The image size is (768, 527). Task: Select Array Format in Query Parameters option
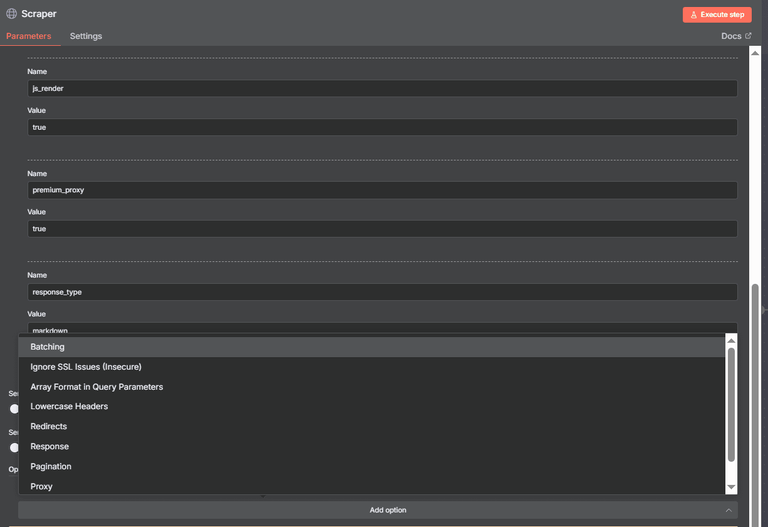(x=371, y=387)
